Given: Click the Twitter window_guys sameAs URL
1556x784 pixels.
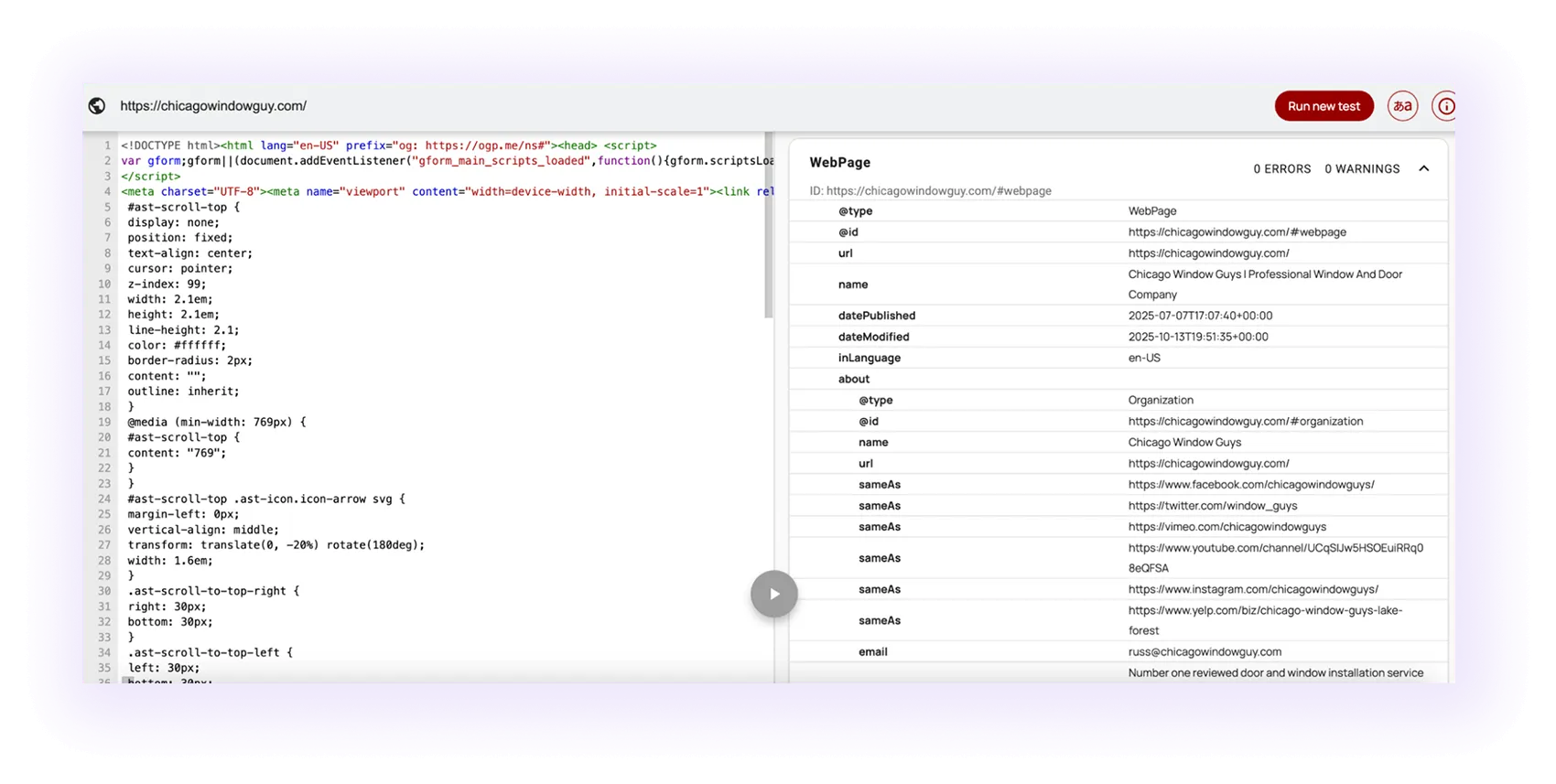Looking at the screenshot, I should 1213,505.
